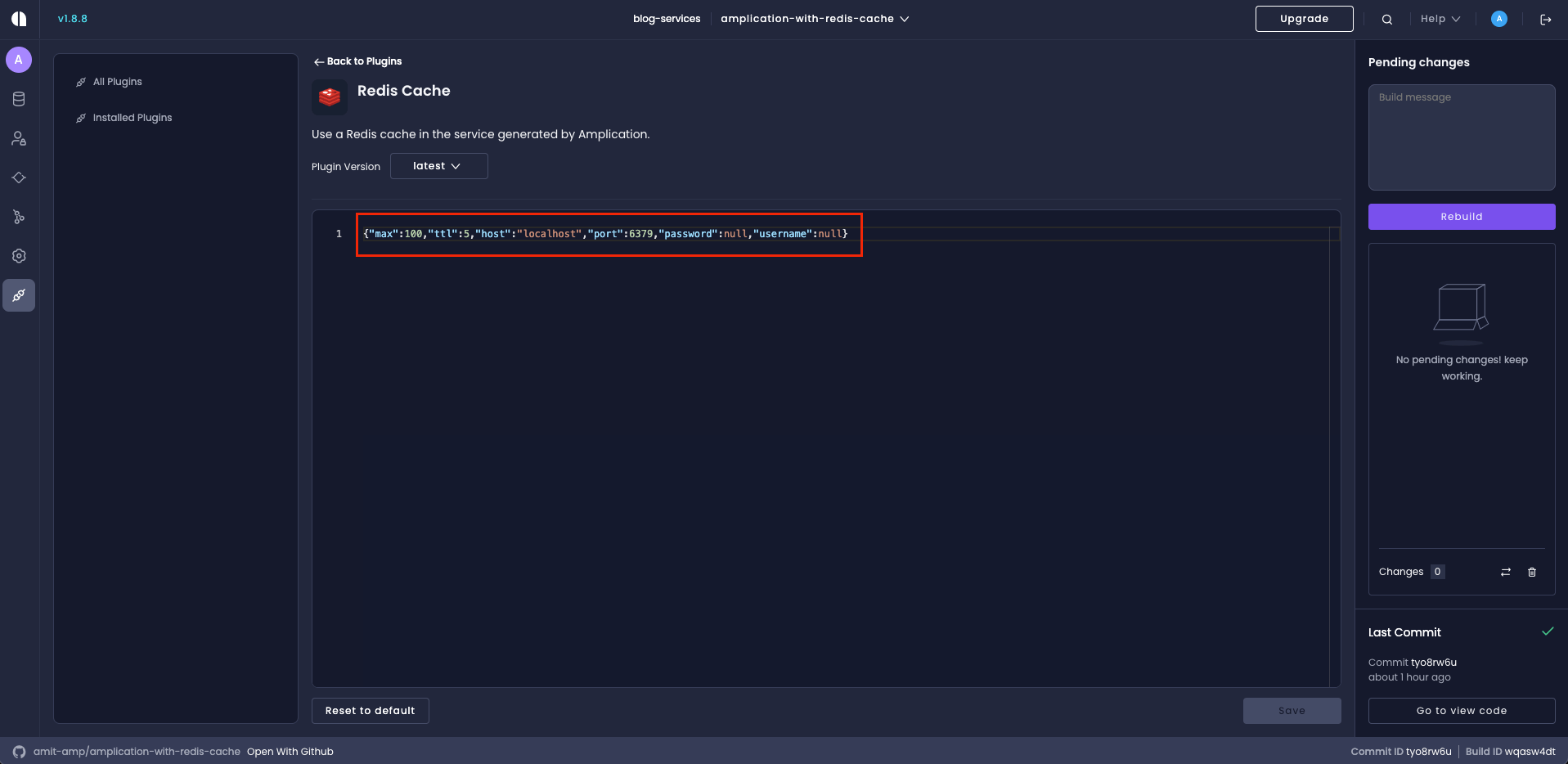Image resolution: width=1568 pixels, height=764 pixels.
Task: Open the user profile avatar in header
Action: point(1499,19)
